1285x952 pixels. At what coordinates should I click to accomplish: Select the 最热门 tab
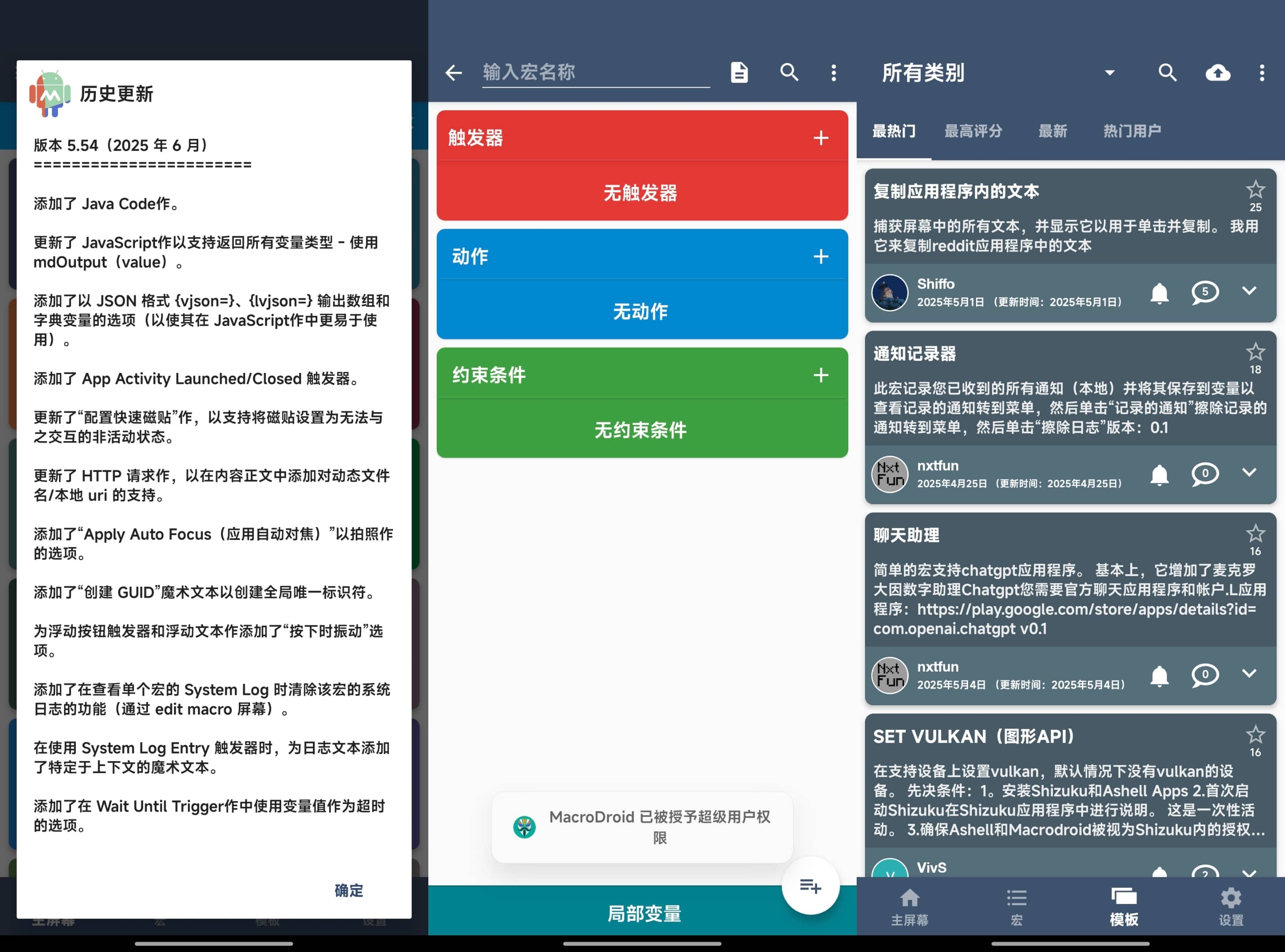894,131
